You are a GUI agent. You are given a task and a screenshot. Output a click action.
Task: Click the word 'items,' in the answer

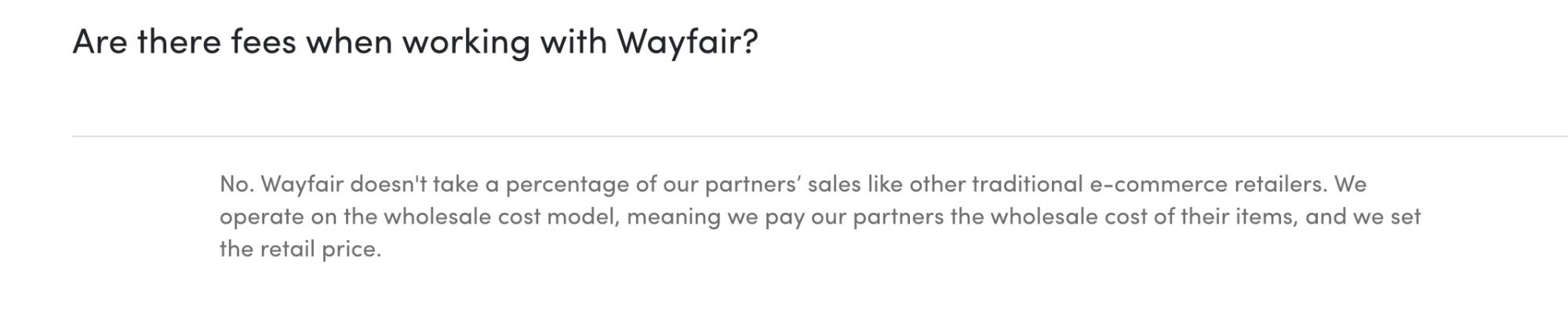(1267, 217)
